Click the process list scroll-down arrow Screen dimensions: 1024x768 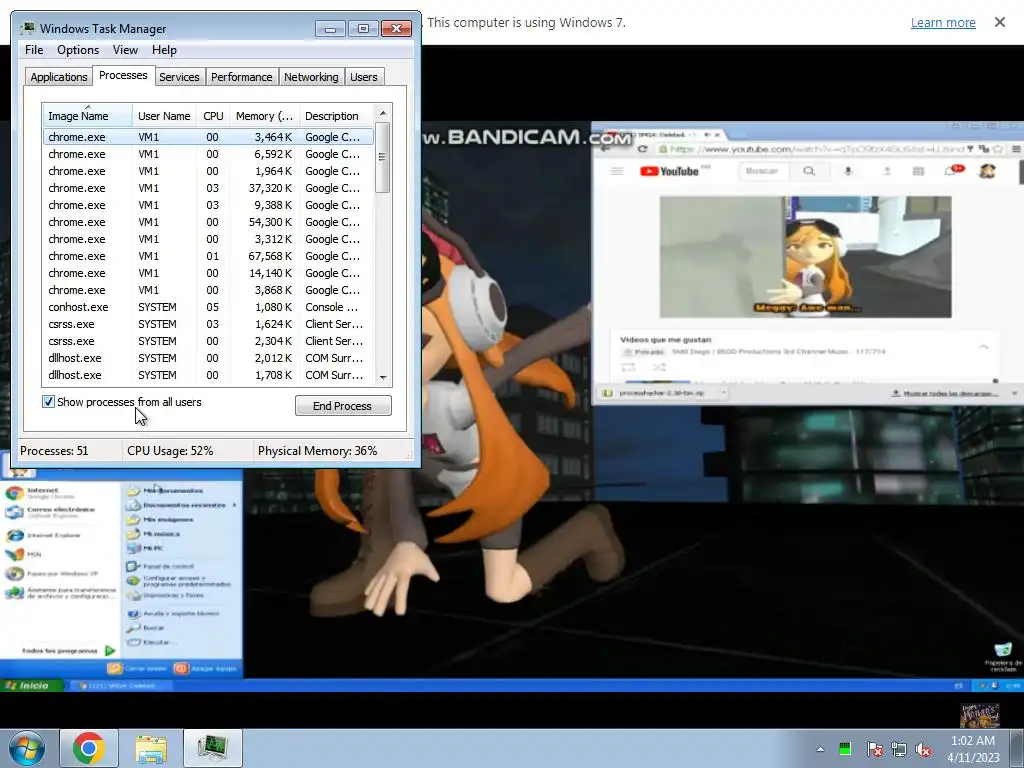coord(383,377)
